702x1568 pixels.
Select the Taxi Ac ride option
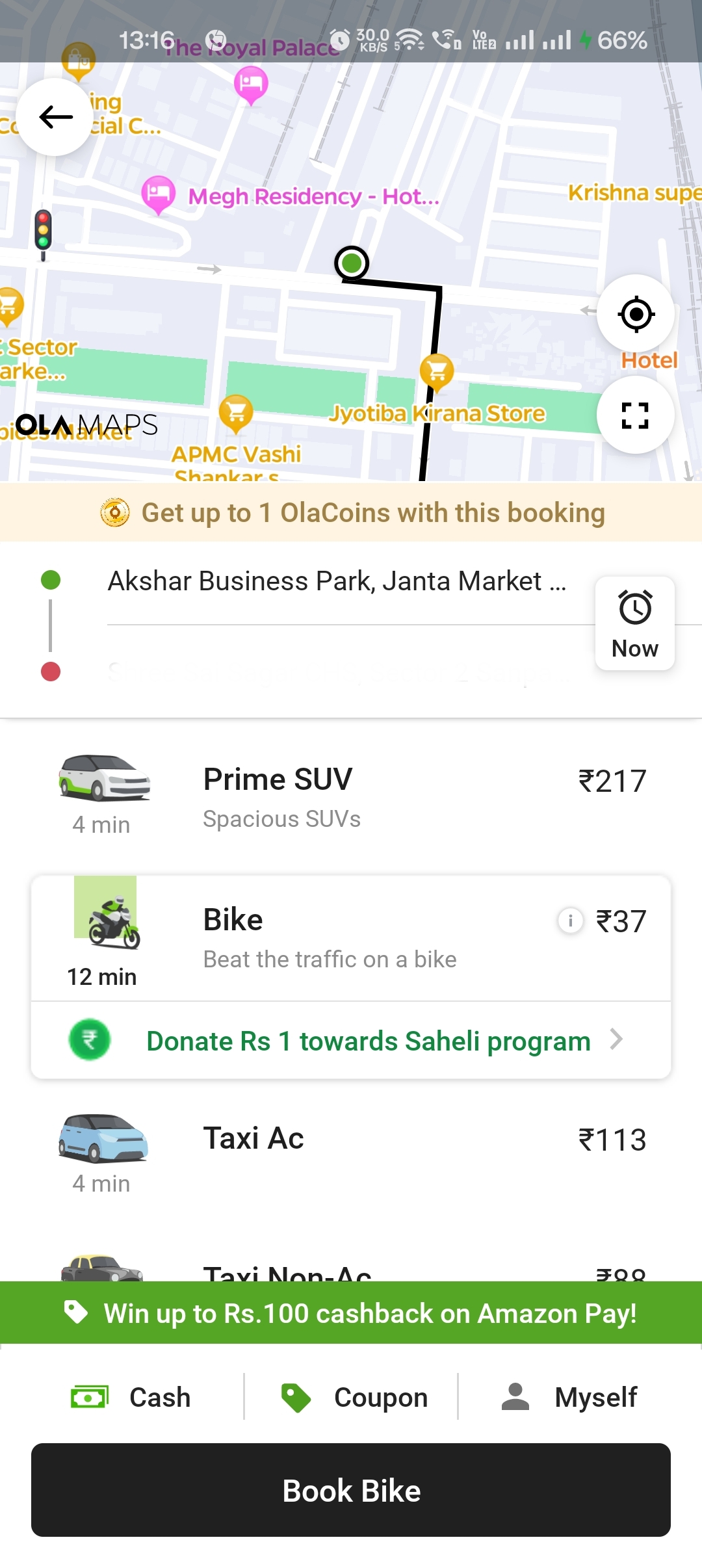351,1152
